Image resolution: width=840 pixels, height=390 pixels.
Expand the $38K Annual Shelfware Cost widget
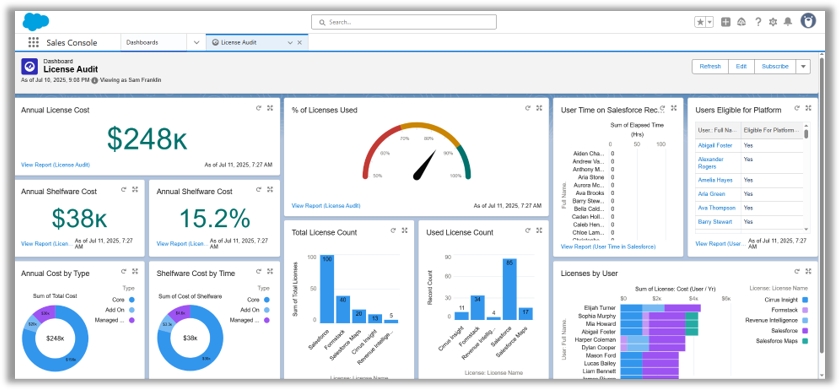coord(135,189)
